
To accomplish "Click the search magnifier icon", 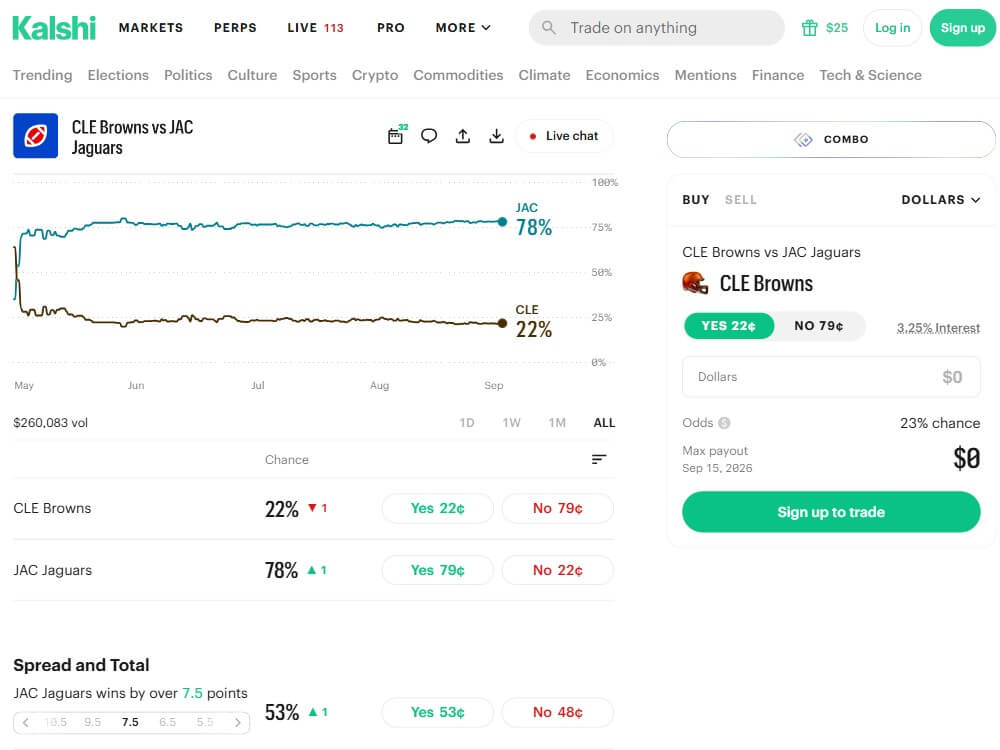I will [548, 27].
